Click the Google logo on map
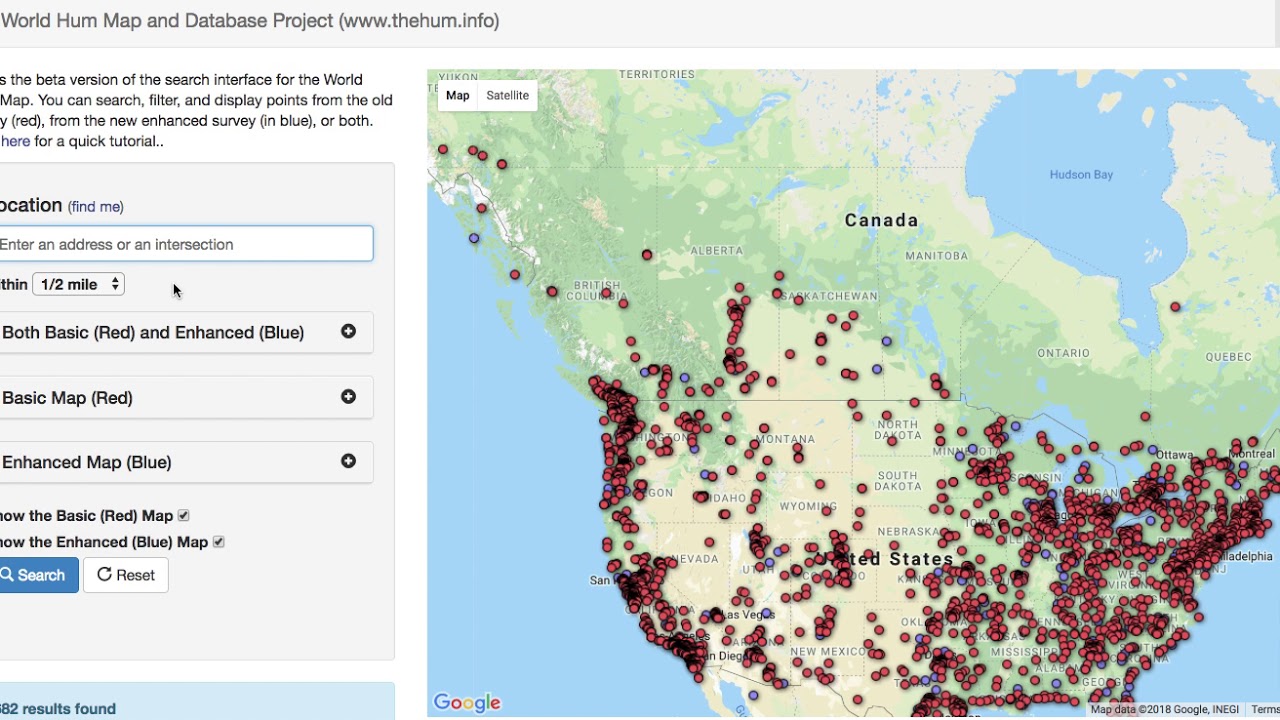The width and height of the screenshot is (1280, 720). 467,703
